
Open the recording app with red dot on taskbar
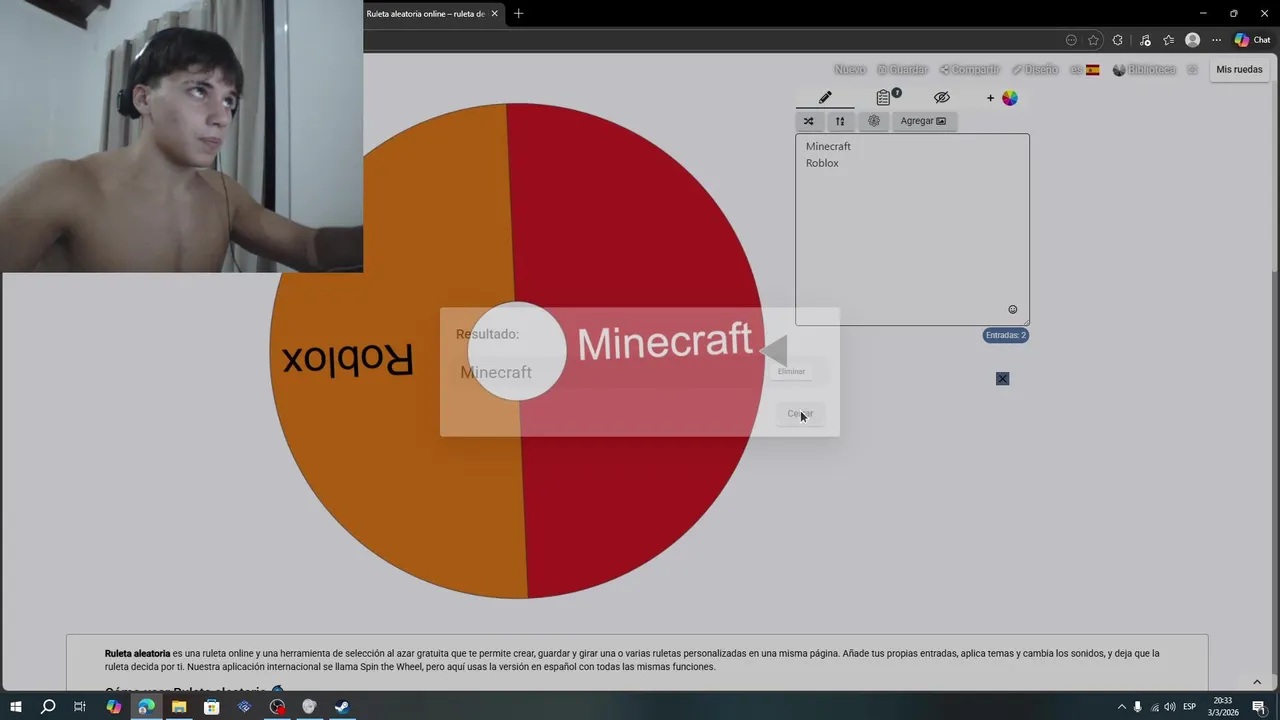click(x=277, y=707)
